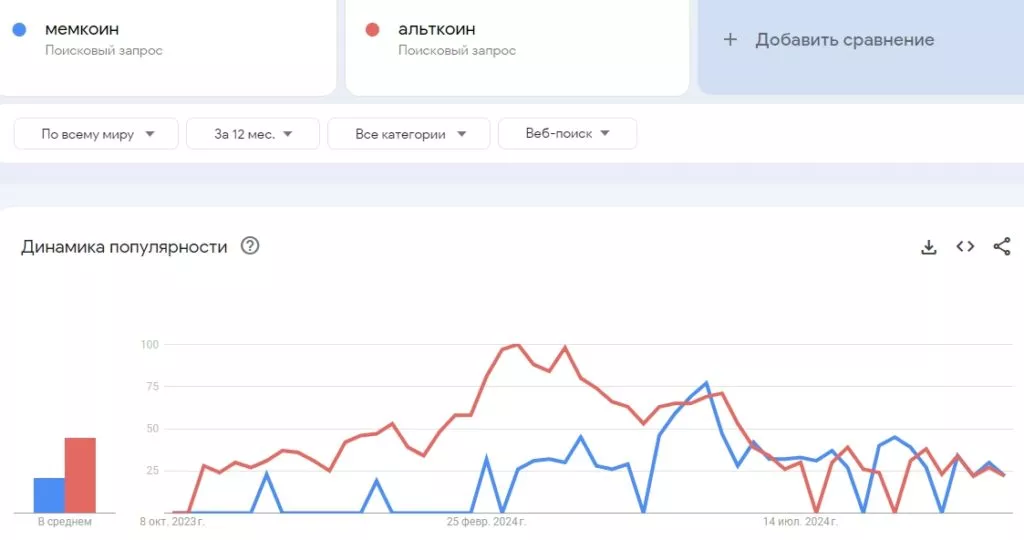1024x540 pixels.
Task: Expand the Веб-поиск search type dropdown
Action: (567, 134)
